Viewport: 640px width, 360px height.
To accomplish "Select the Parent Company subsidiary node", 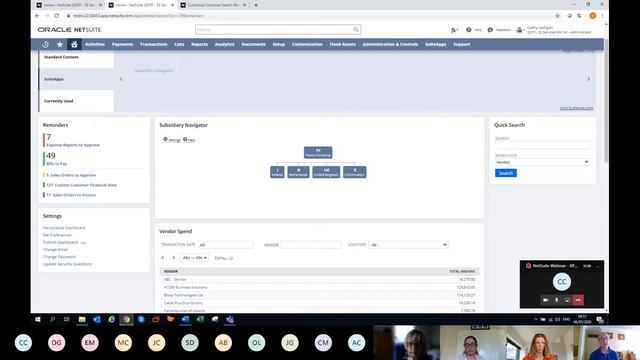I will click(318, 153).
